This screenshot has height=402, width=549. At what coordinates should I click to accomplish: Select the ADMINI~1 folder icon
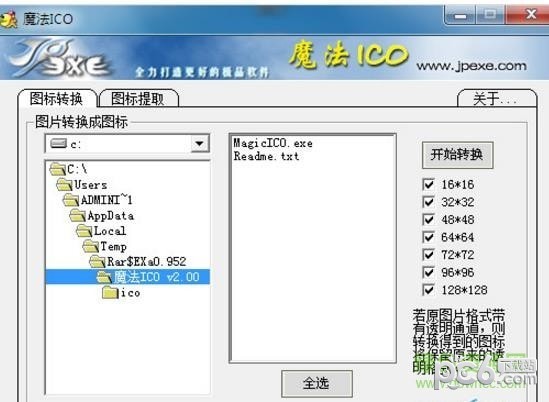click(71, 200)
